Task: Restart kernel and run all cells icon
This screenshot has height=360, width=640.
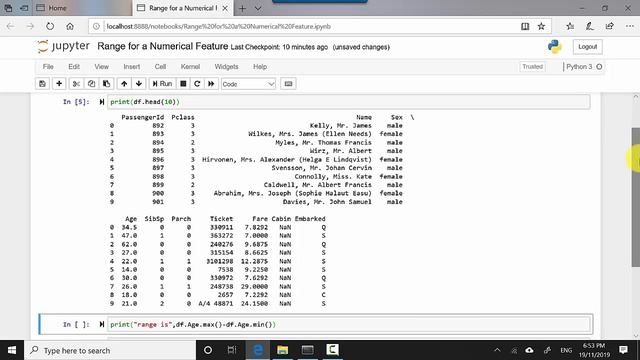Action: [x=211, y=84]
